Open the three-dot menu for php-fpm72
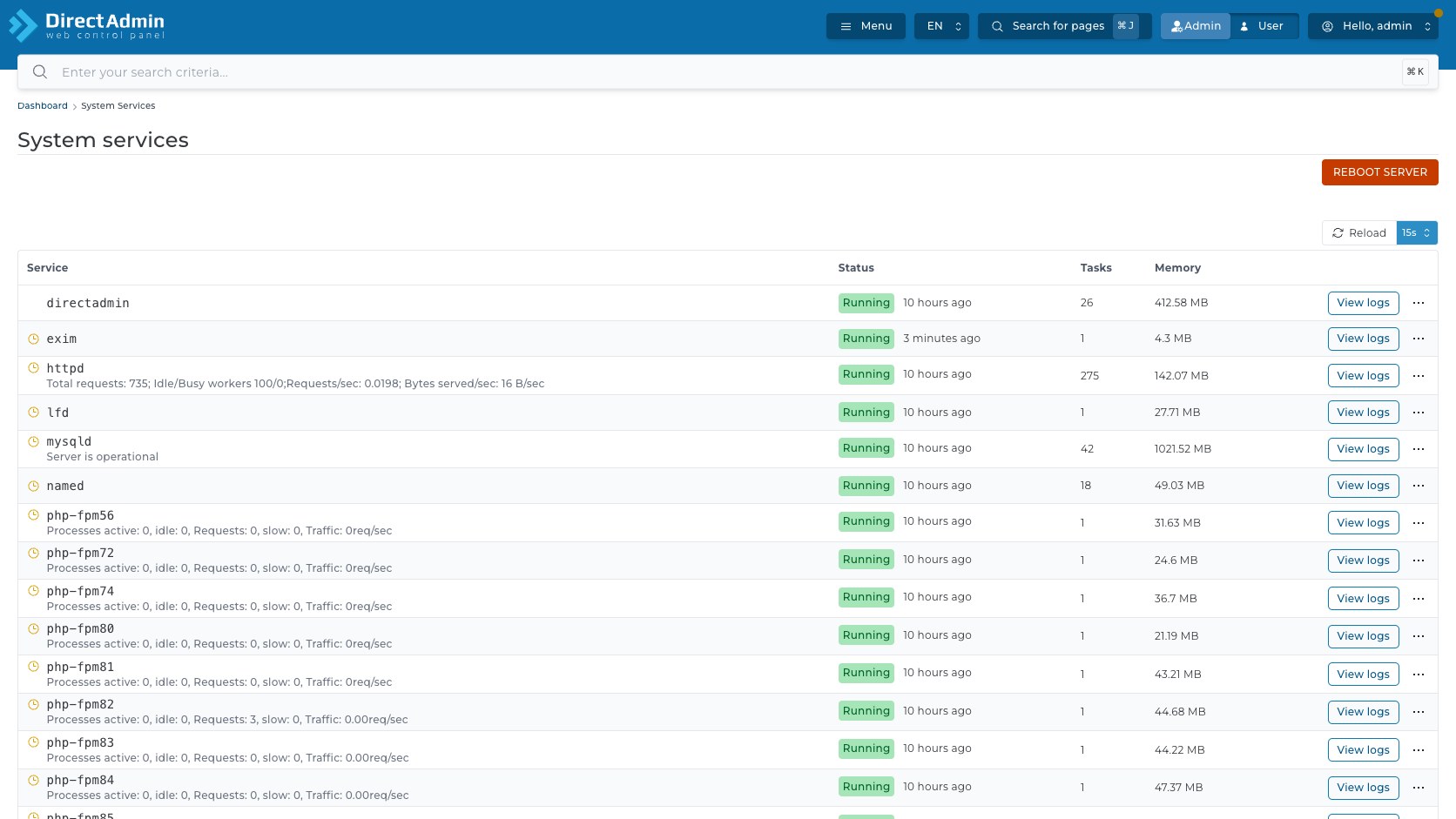Viewport: 1456px width, 819px height. pyautogui.click(x=1419, y=561)
